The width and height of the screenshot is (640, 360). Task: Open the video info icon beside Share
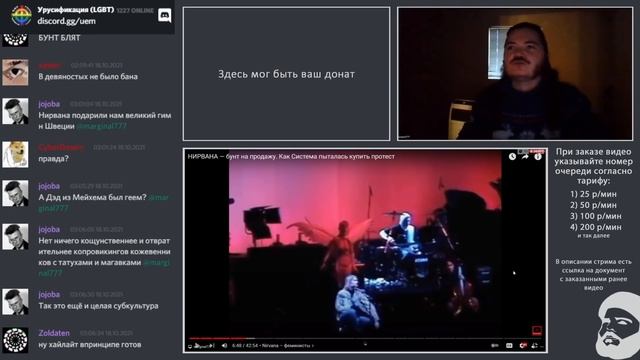(x=538, y=156)
